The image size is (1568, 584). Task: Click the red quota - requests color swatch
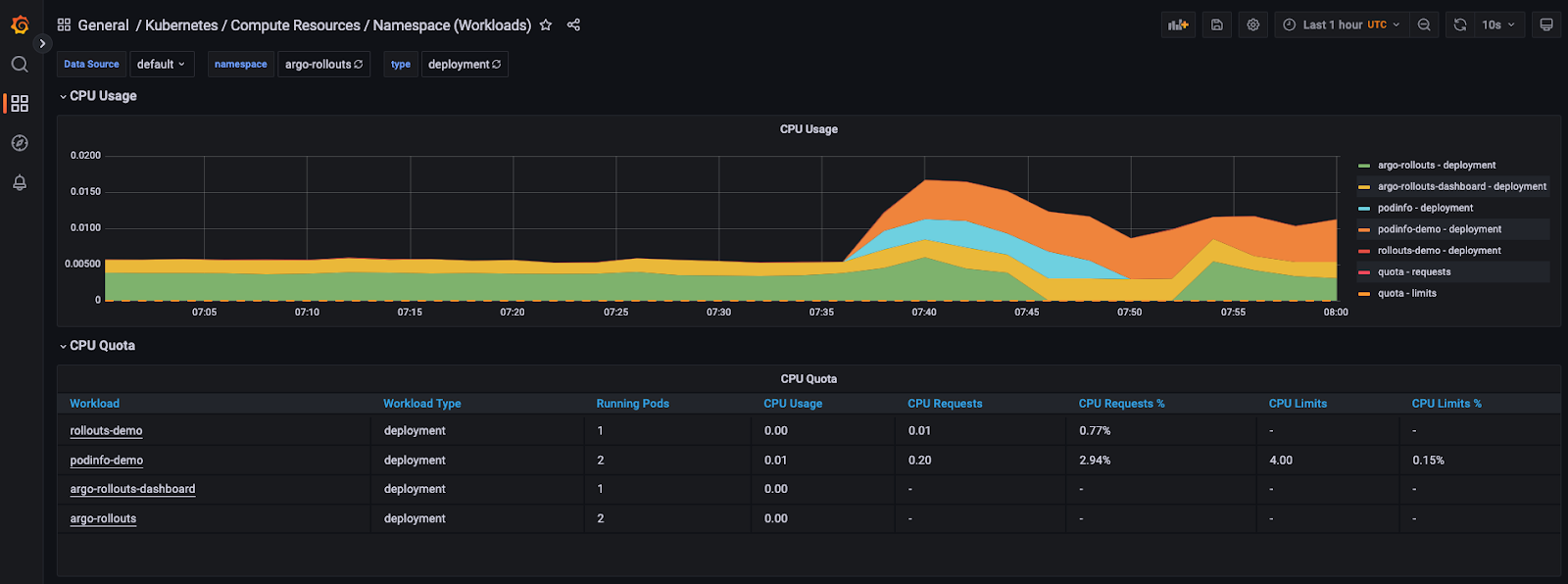(1364, 272)
